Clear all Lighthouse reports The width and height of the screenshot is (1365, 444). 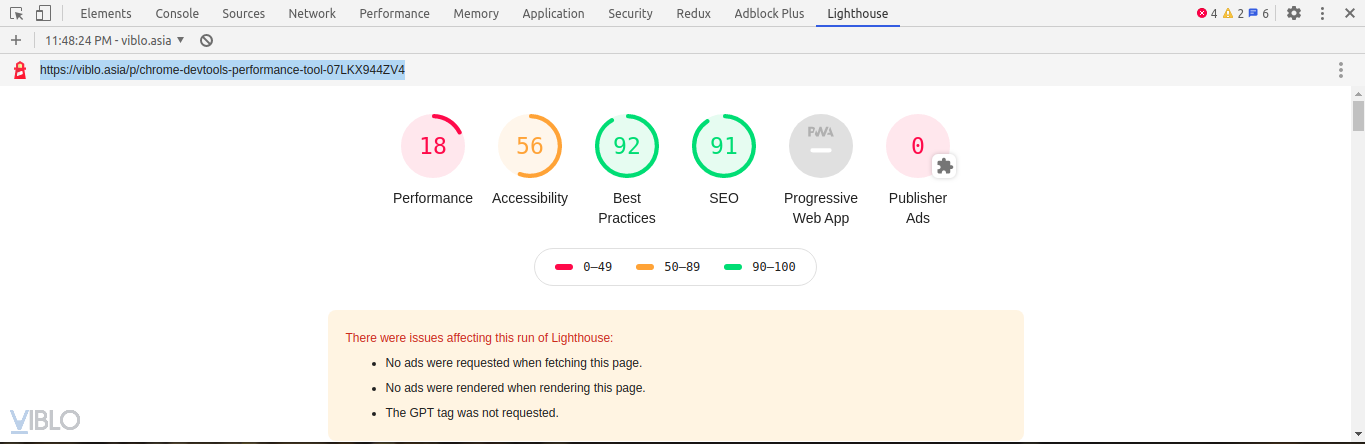coord(206,40)
